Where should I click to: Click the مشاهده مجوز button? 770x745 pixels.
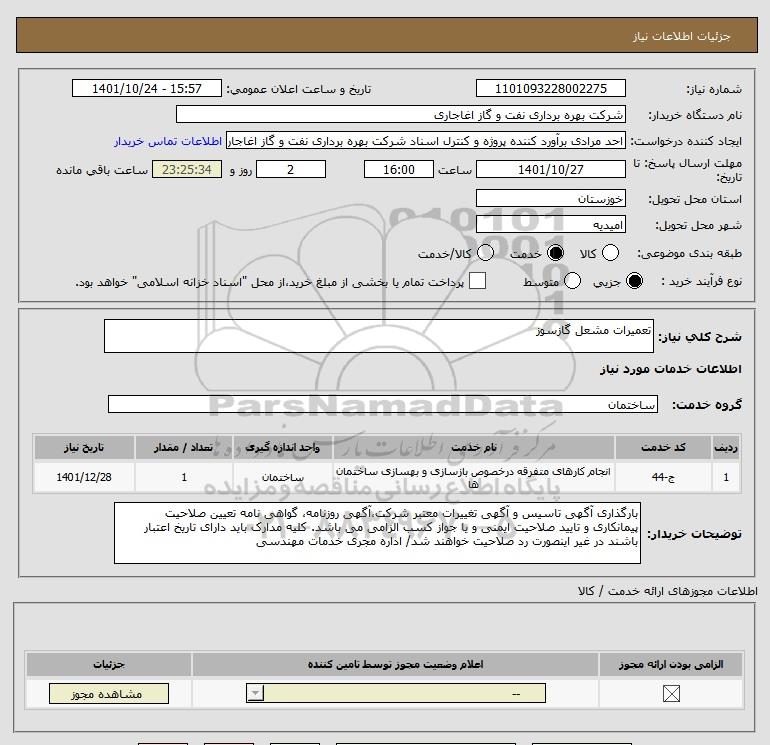point(109,693)
